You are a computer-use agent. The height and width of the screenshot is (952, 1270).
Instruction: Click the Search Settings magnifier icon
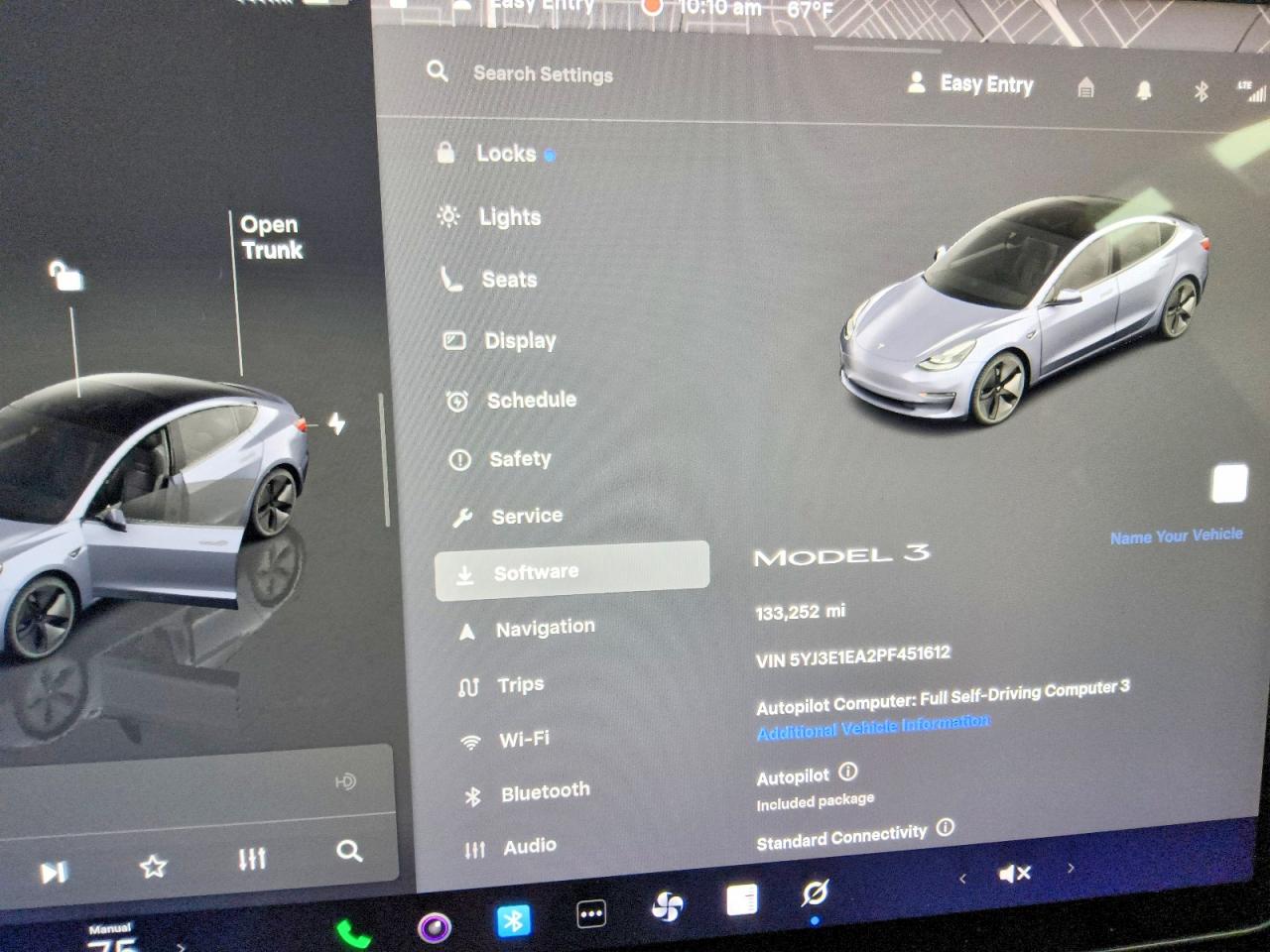[437, 71]
